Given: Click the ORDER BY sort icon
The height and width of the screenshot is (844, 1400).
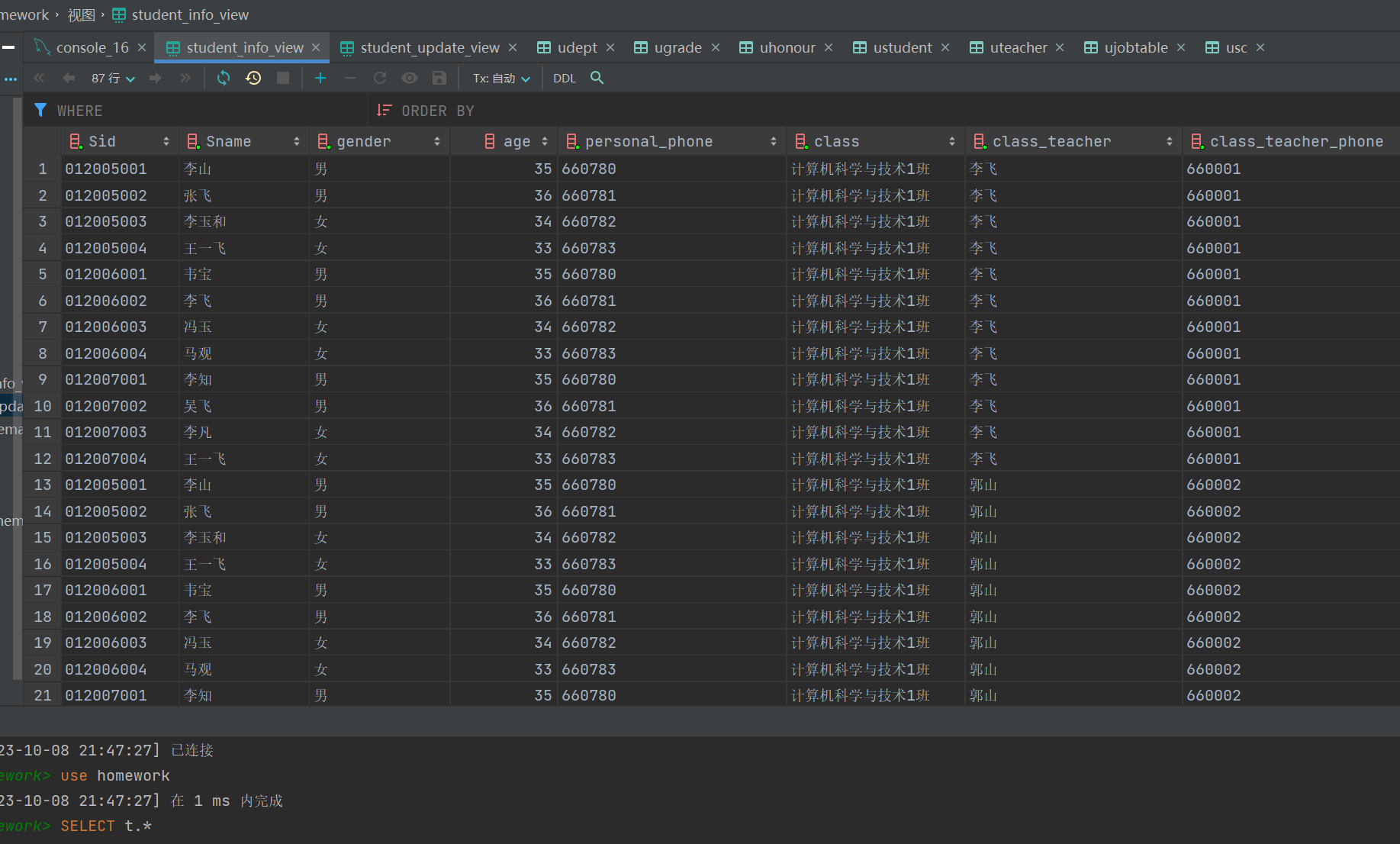Looking at the screenshot, I should coord(384,111).
